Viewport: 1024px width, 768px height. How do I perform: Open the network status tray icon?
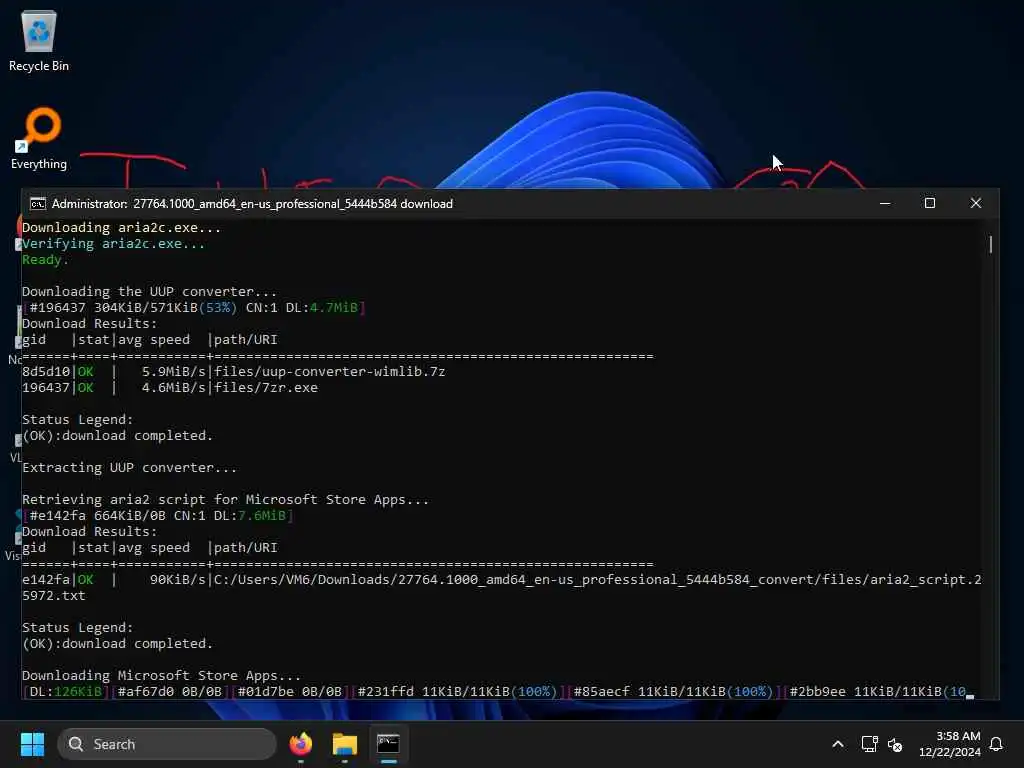pyautogui.click(x=869, y=744)
